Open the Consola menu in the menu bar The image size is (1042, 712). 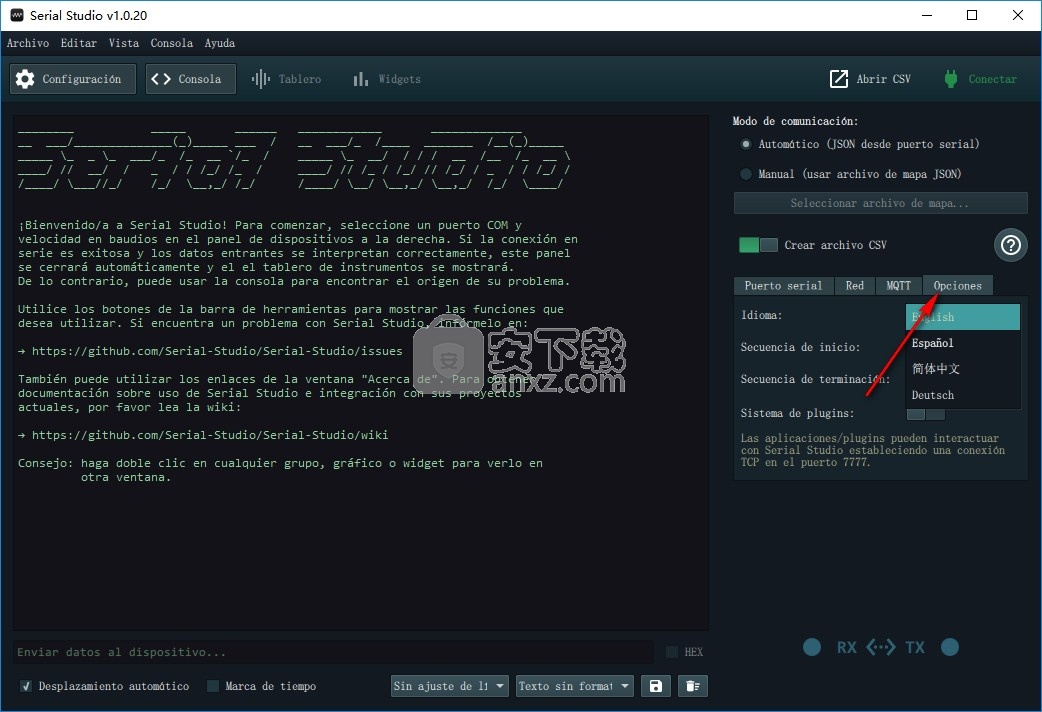(x=171, y=43)
